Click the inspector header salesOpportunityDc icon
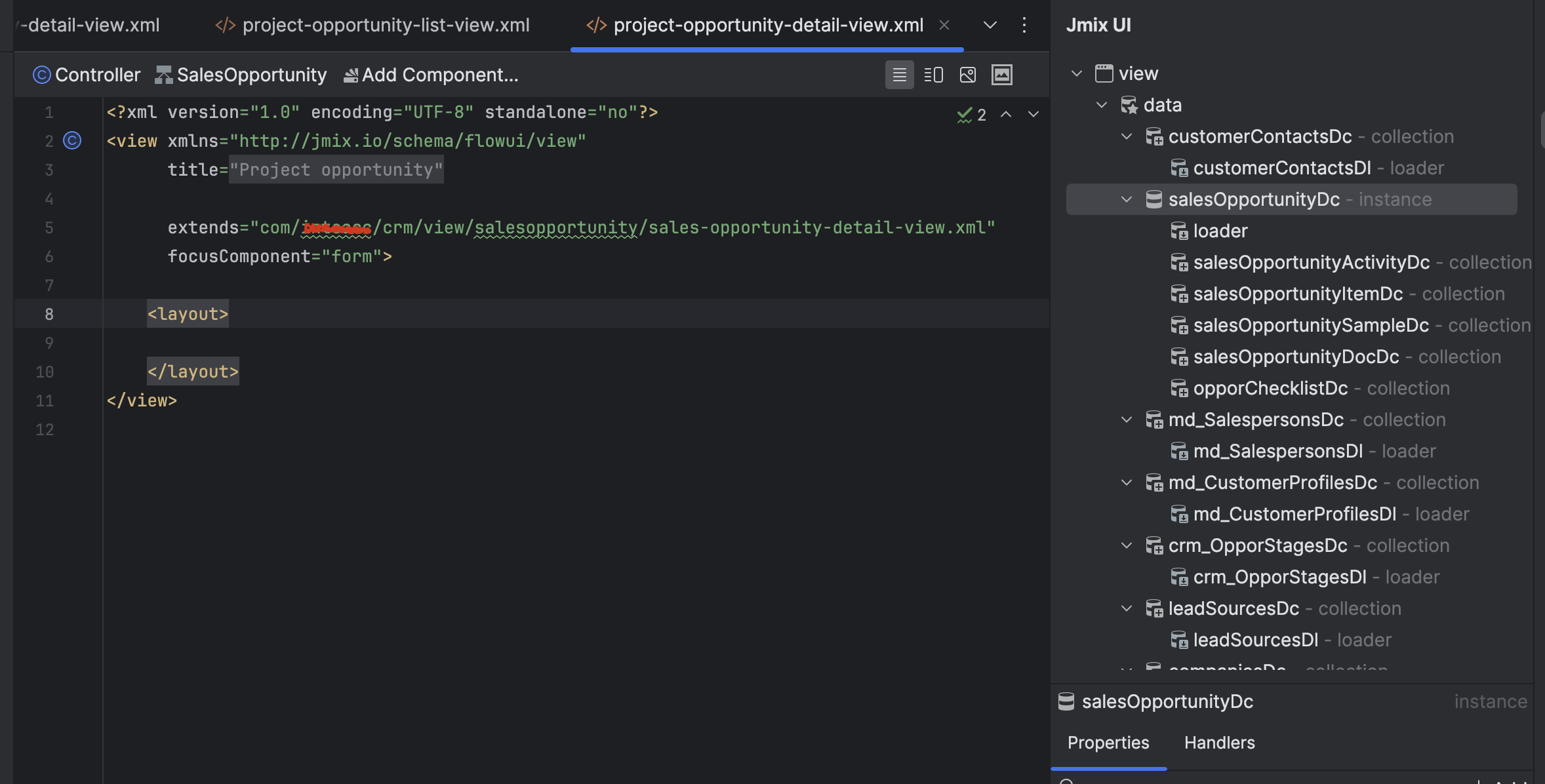The image size is (1545, 784). (1066, 701)
